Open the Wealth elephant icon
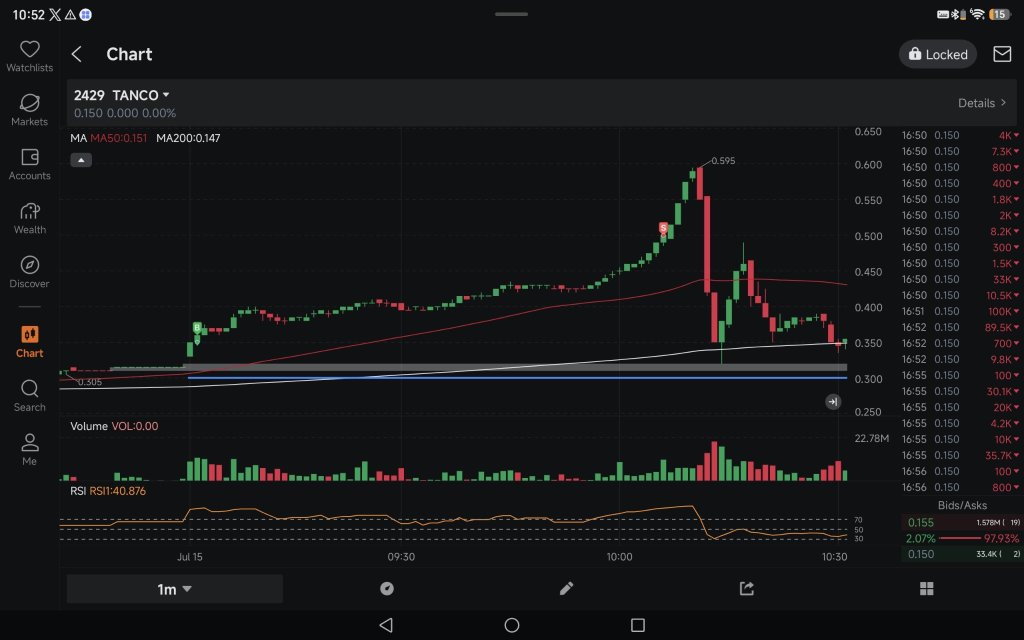The width and height of the screenshot is (1024, 640). pyautogui.click(x=29, y=211)
